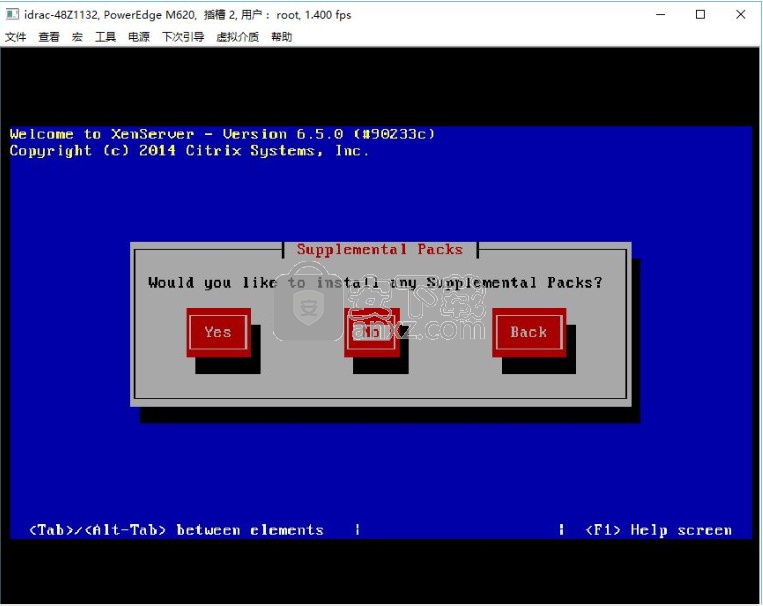Open the 文件 menu
The image size is (763, 606).
(x=15, y=37)
